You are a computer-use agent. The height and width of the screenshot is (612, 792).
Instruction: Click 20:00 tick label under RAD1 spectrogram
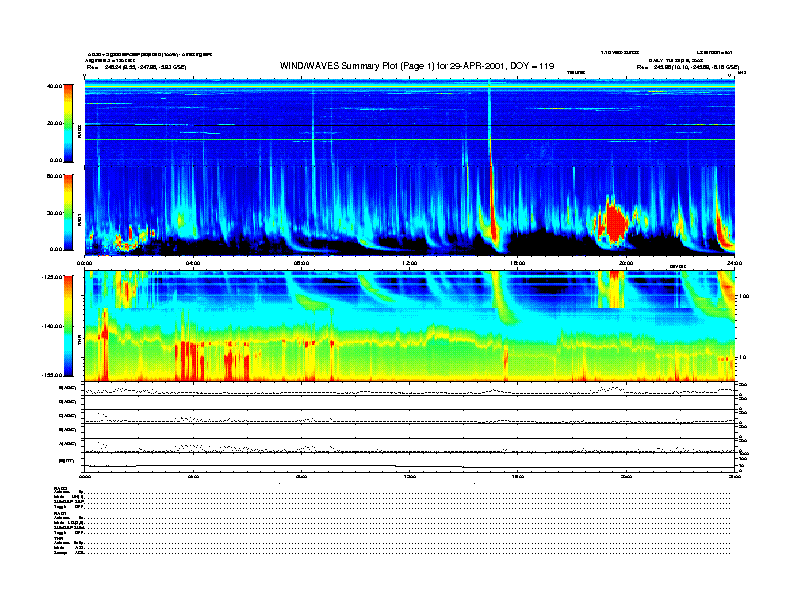626,263
